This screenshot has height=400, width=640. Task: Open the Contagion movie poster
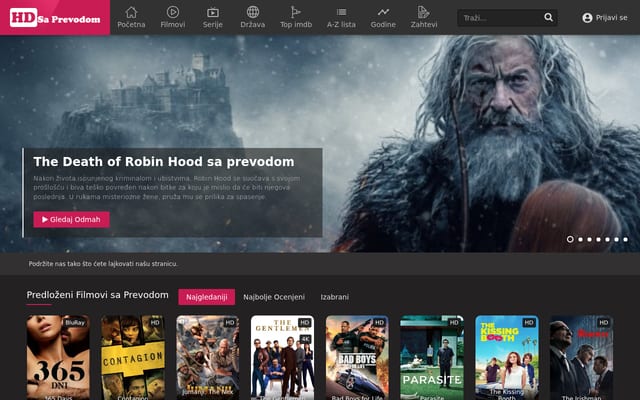pos(133,358)
